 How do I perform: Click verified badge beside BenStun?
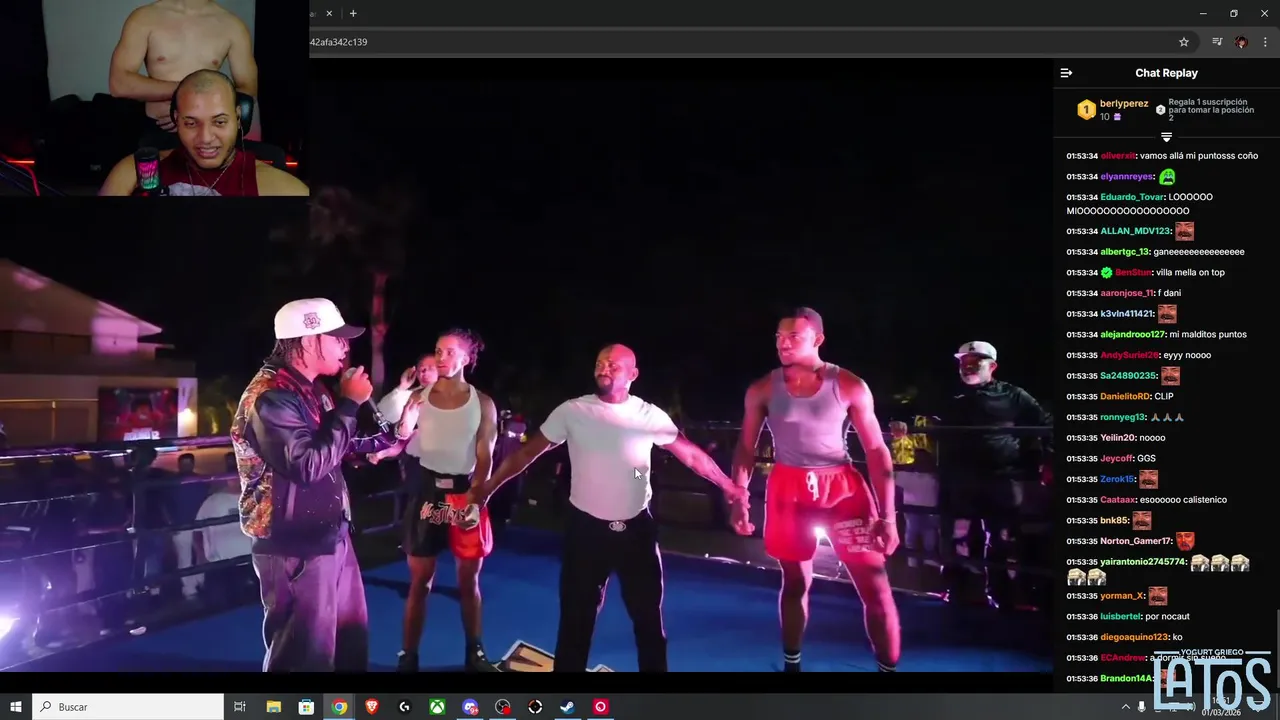[1106, 272]
